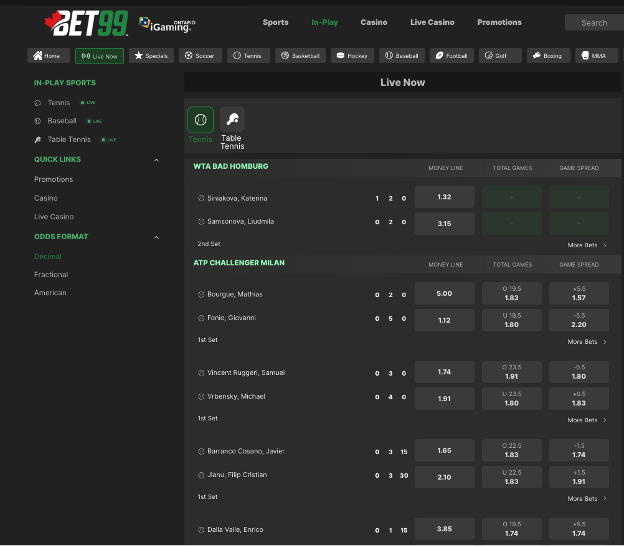This screenshot has height=546, width=624.
Task: Select the Table Tennis paddle icon
Action: pyautogui.click(x=232, y=119)
